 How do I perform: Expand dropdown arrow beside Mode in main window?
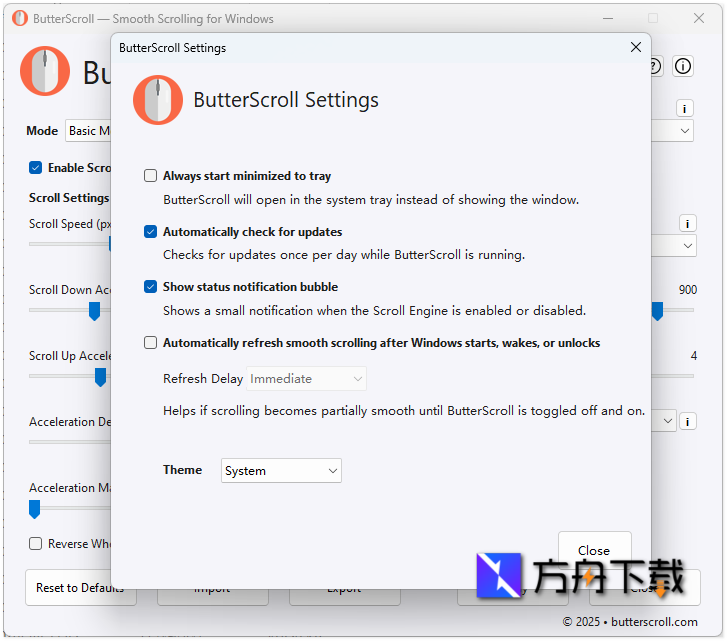click(684, 131)
